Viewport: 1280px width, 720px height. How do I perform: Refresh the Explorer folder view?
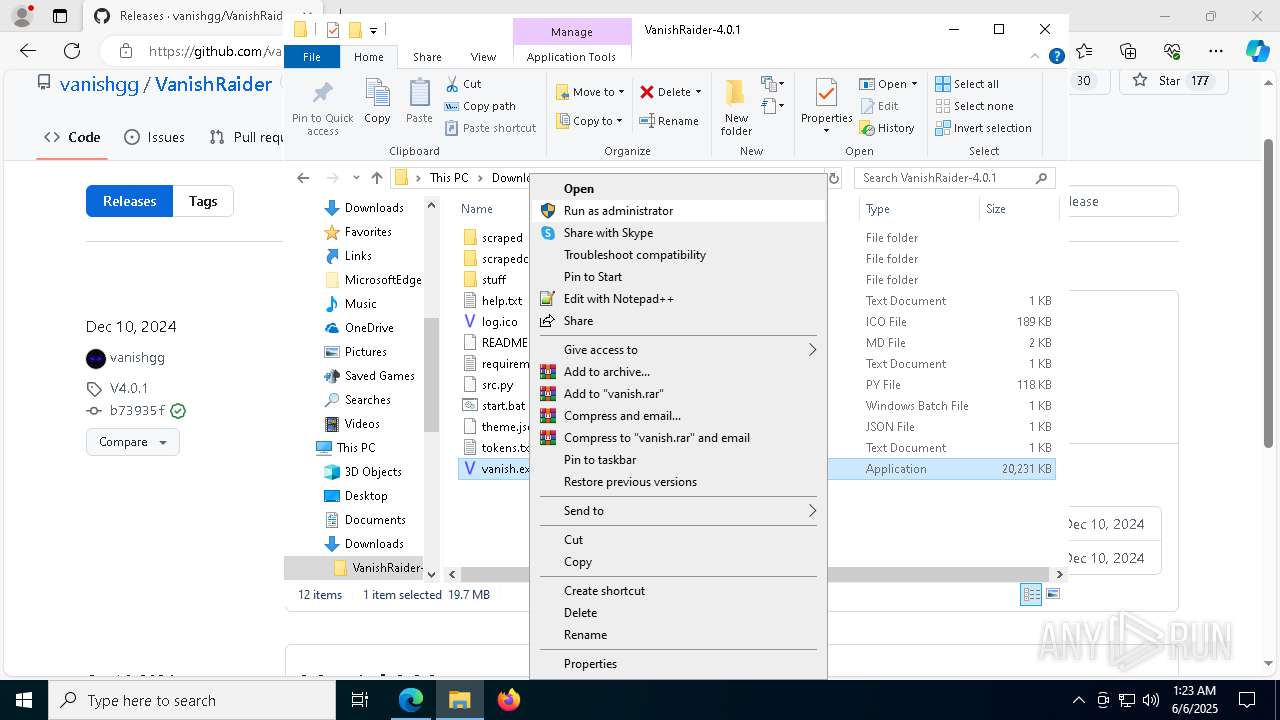(x=833, y=178)
